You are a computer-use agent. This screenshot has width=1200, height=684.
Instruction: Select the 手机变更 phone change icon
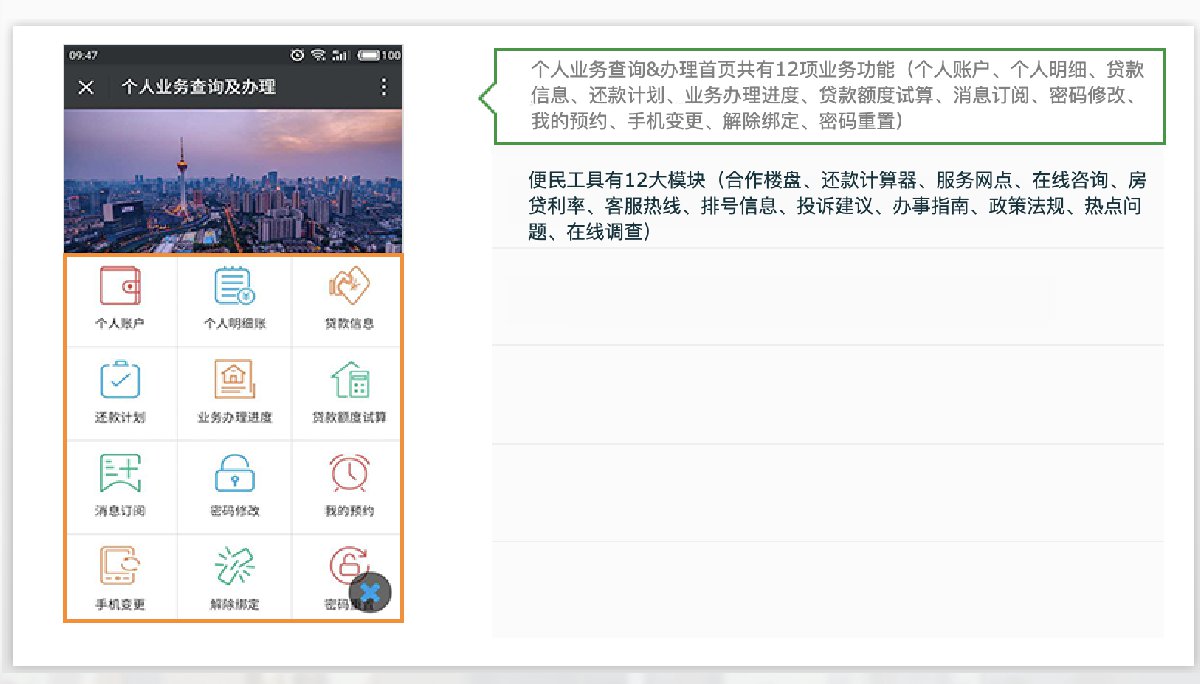[120, 567]
